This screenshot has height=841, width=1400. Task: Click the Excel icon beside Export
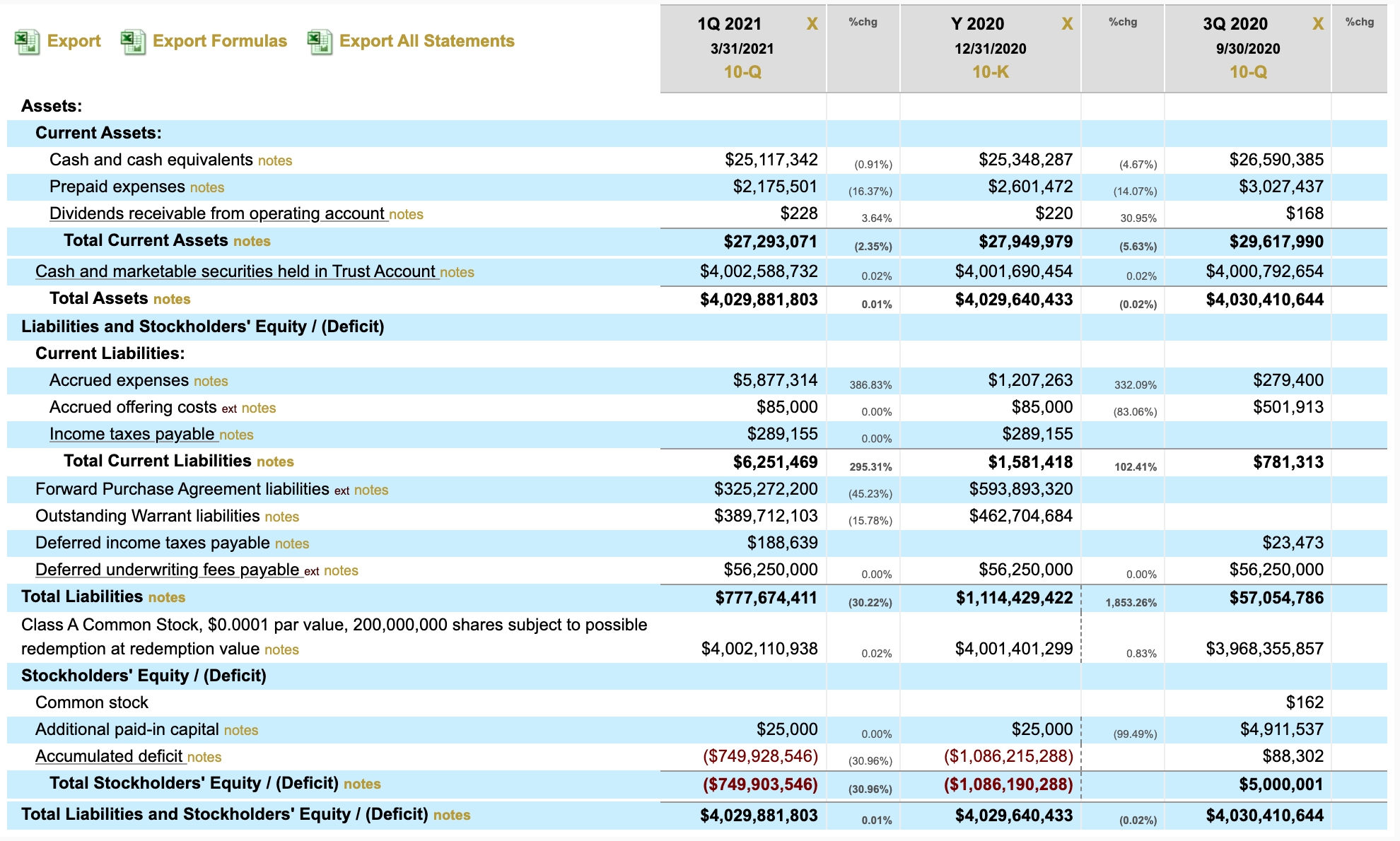point(27,42)
